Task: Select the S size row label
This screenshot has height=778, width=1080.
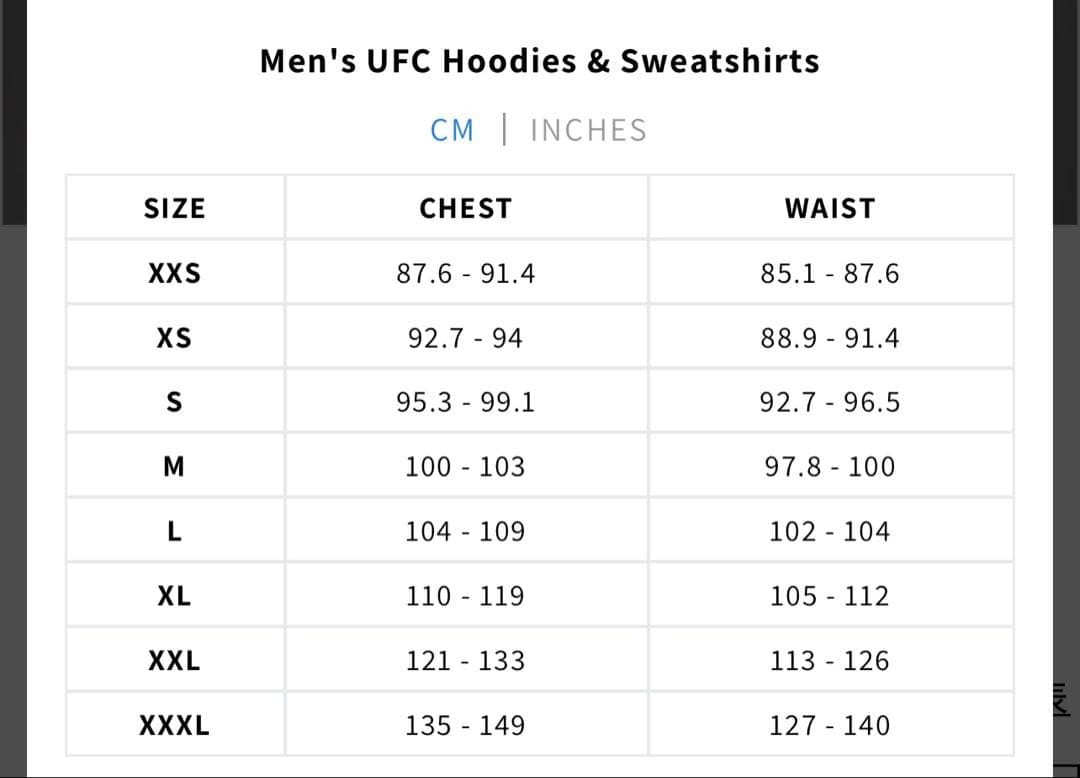Action: click(x=174, y=402)
